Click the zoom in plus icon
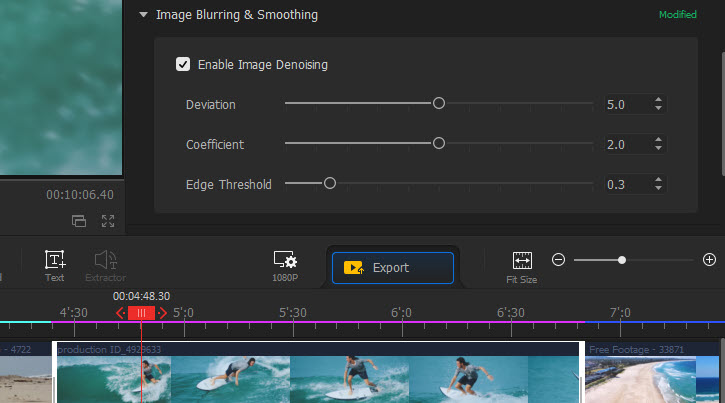Viewport: 725px width, 403px height. tap(710, 260)
